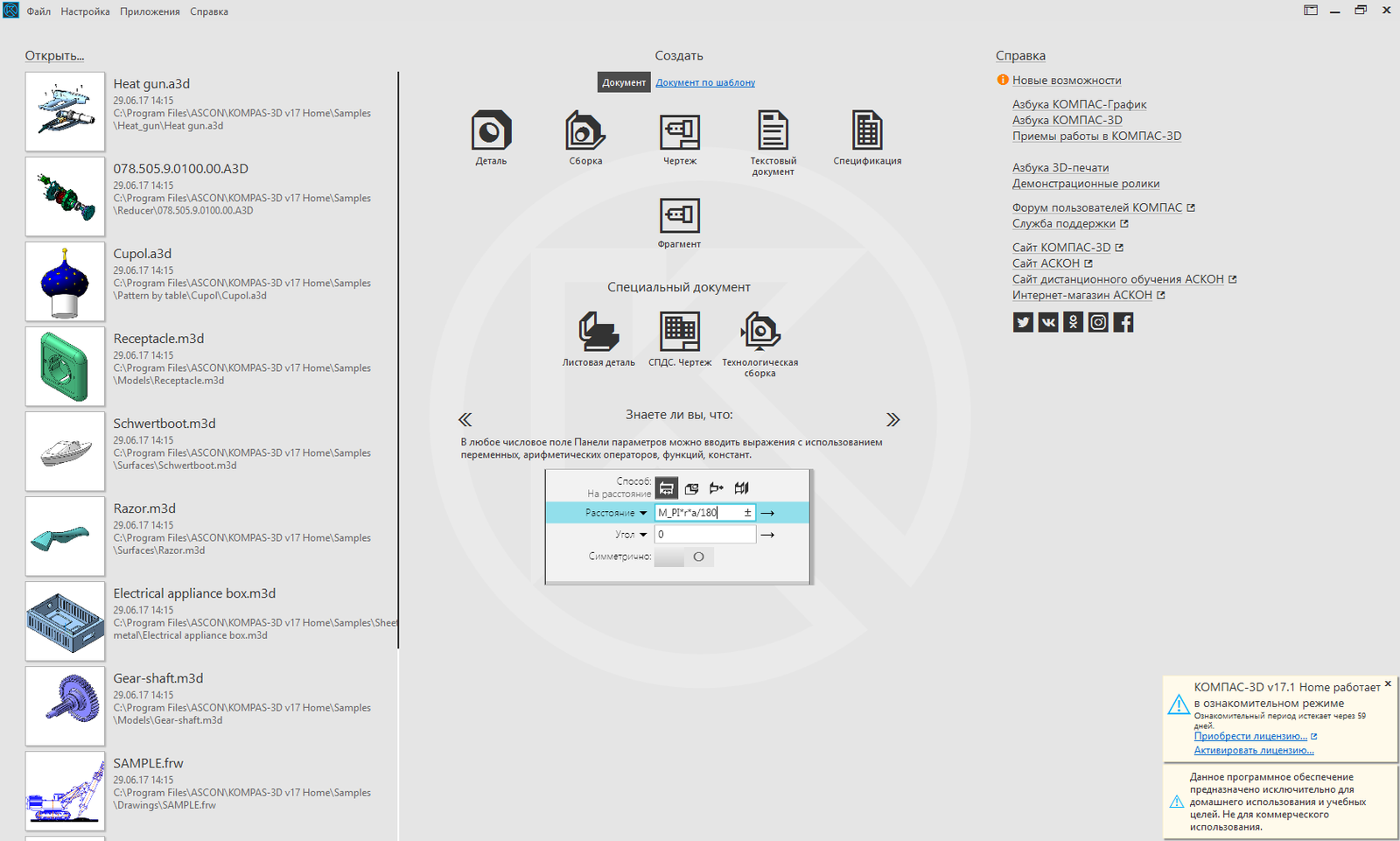
Task: Open the Справка menu
Action: [209, 11]
